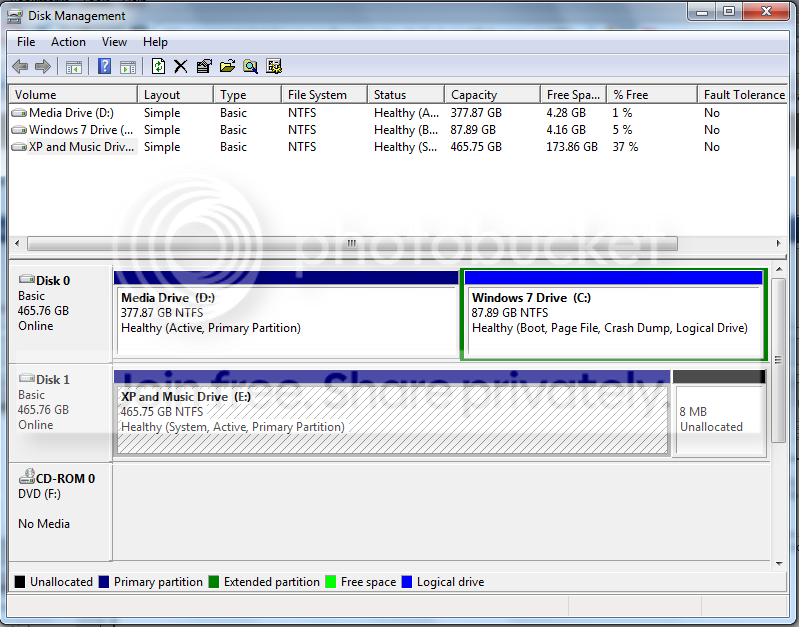Click the Open folder toolbar icon

227,66
